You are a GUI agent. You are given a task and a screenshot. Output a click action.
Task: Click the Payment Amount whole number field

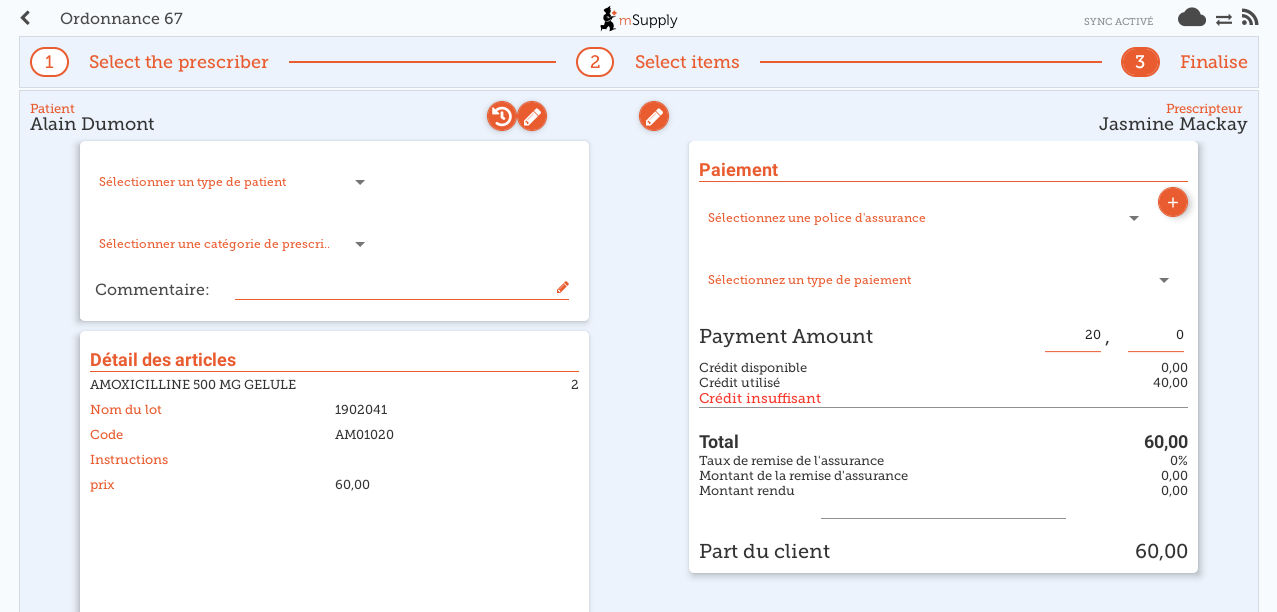click(x=1072, y=336)
